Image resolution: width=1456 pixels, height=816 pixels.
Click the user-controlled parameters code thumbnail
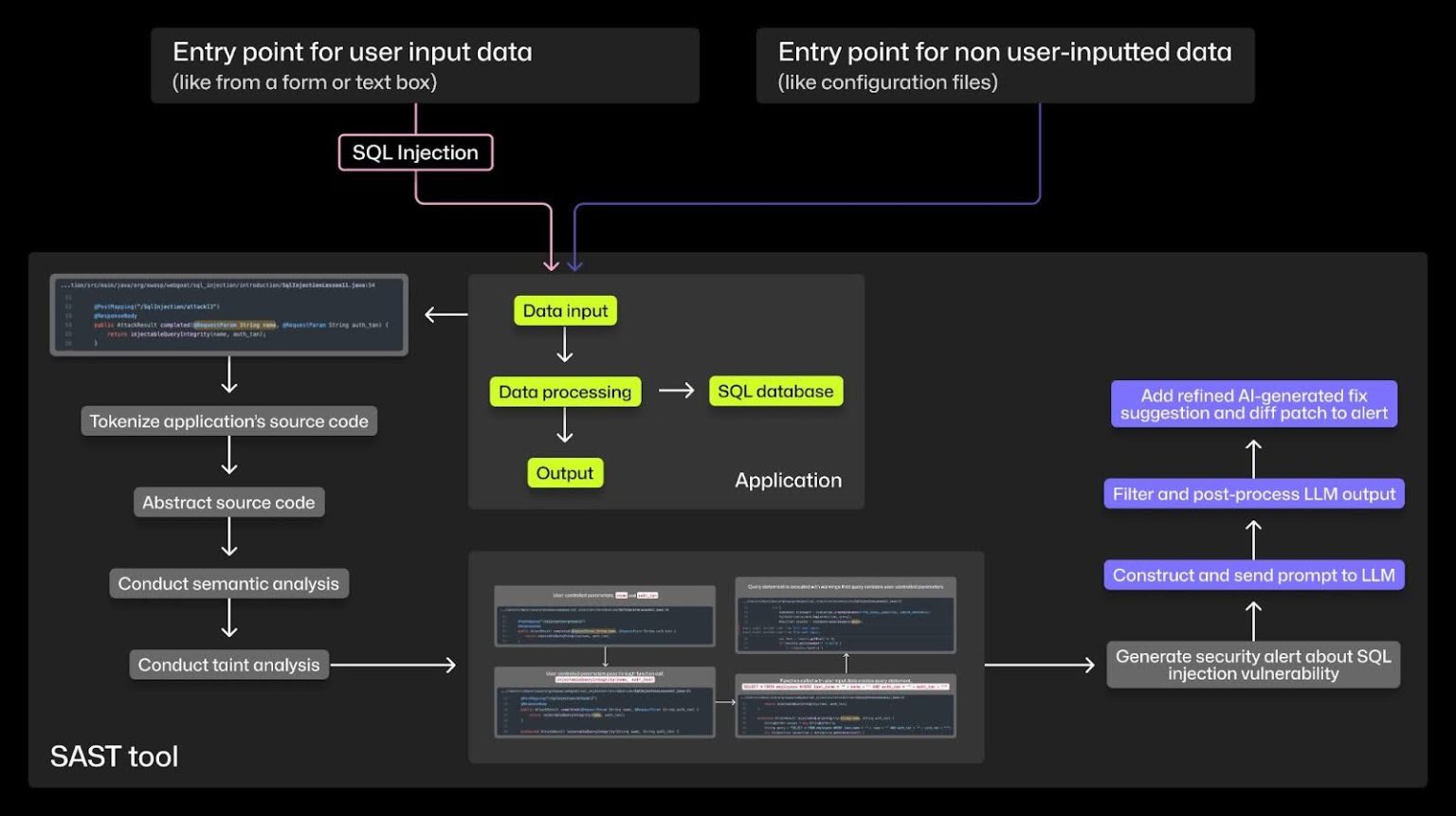pyautogui.click(x=604, y=618)
